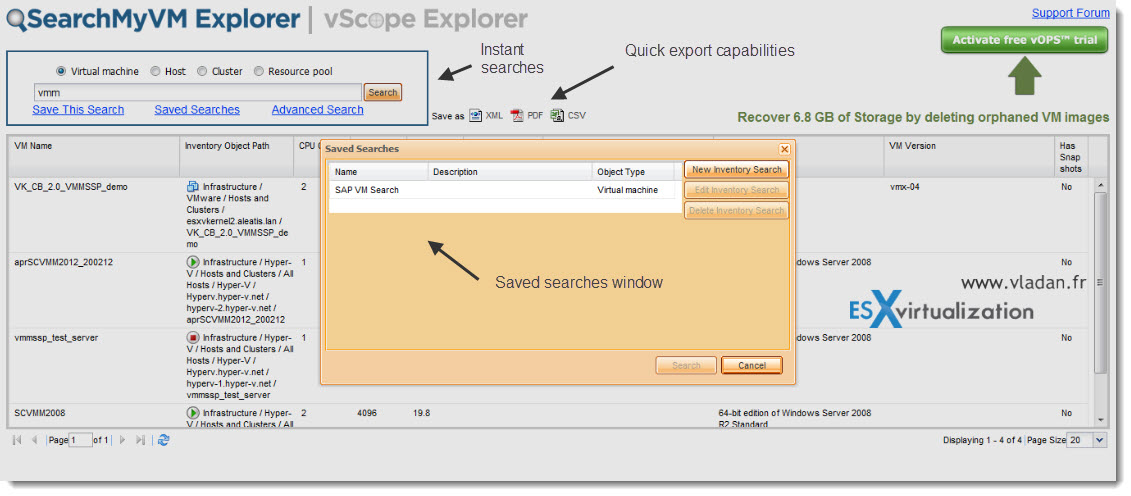
Task: Click the running status icon for SCVMM2008
Action: point(193,413)
